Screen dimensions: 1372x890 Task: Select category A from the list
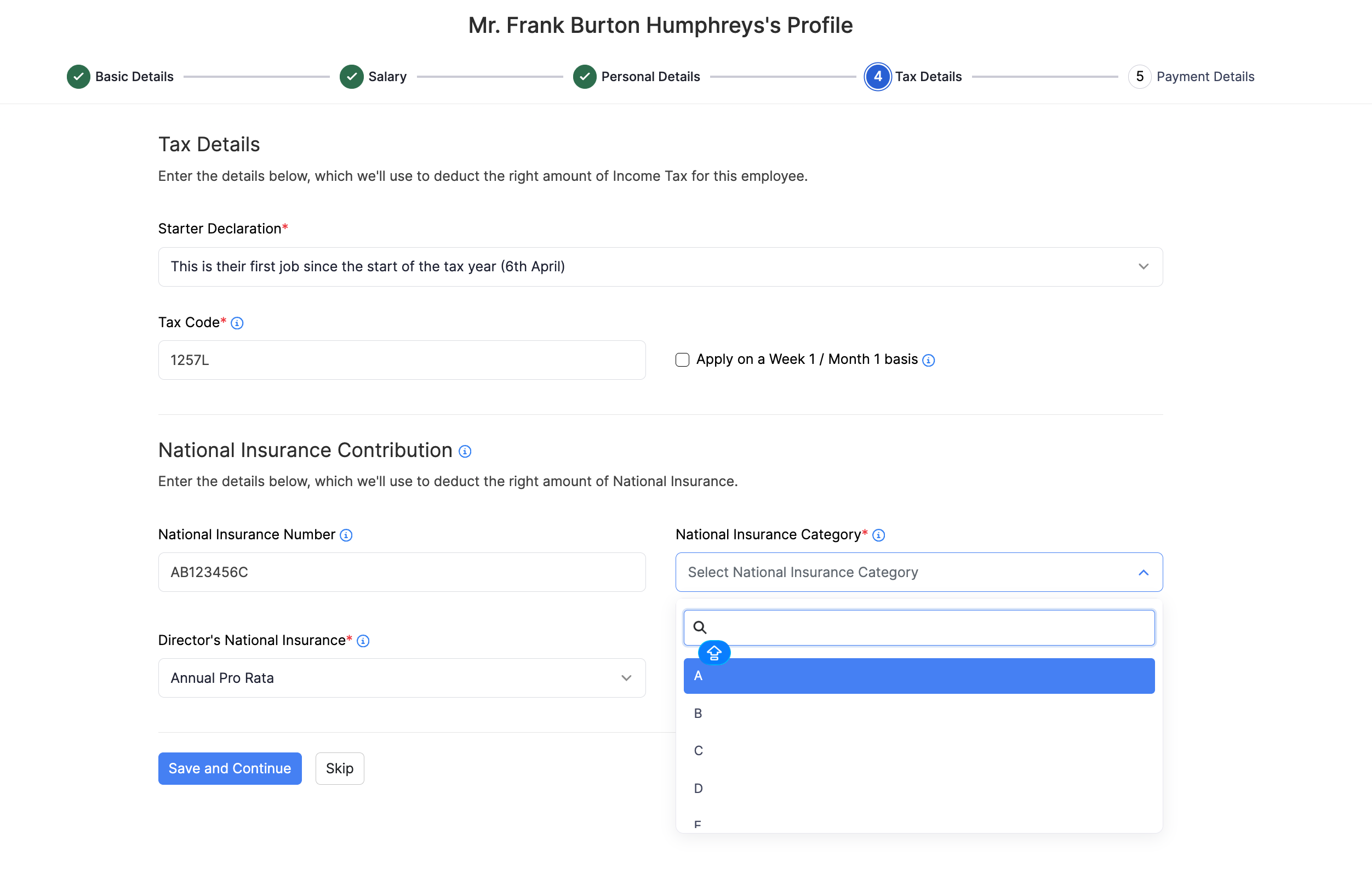click(x=919, y=676)
